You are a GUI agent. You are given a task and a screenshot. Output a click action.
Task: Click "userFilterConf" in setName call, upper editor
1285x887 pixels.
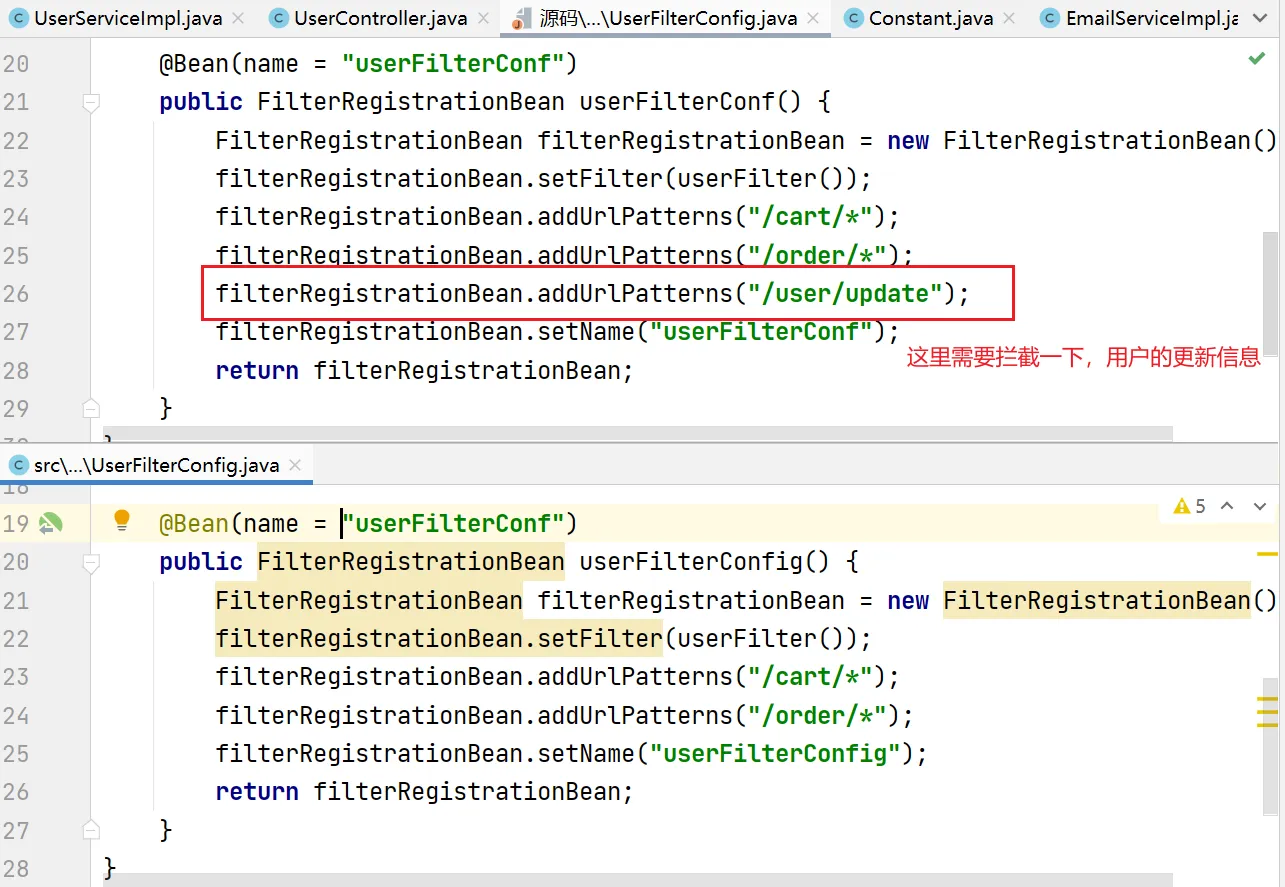(762, 332)
